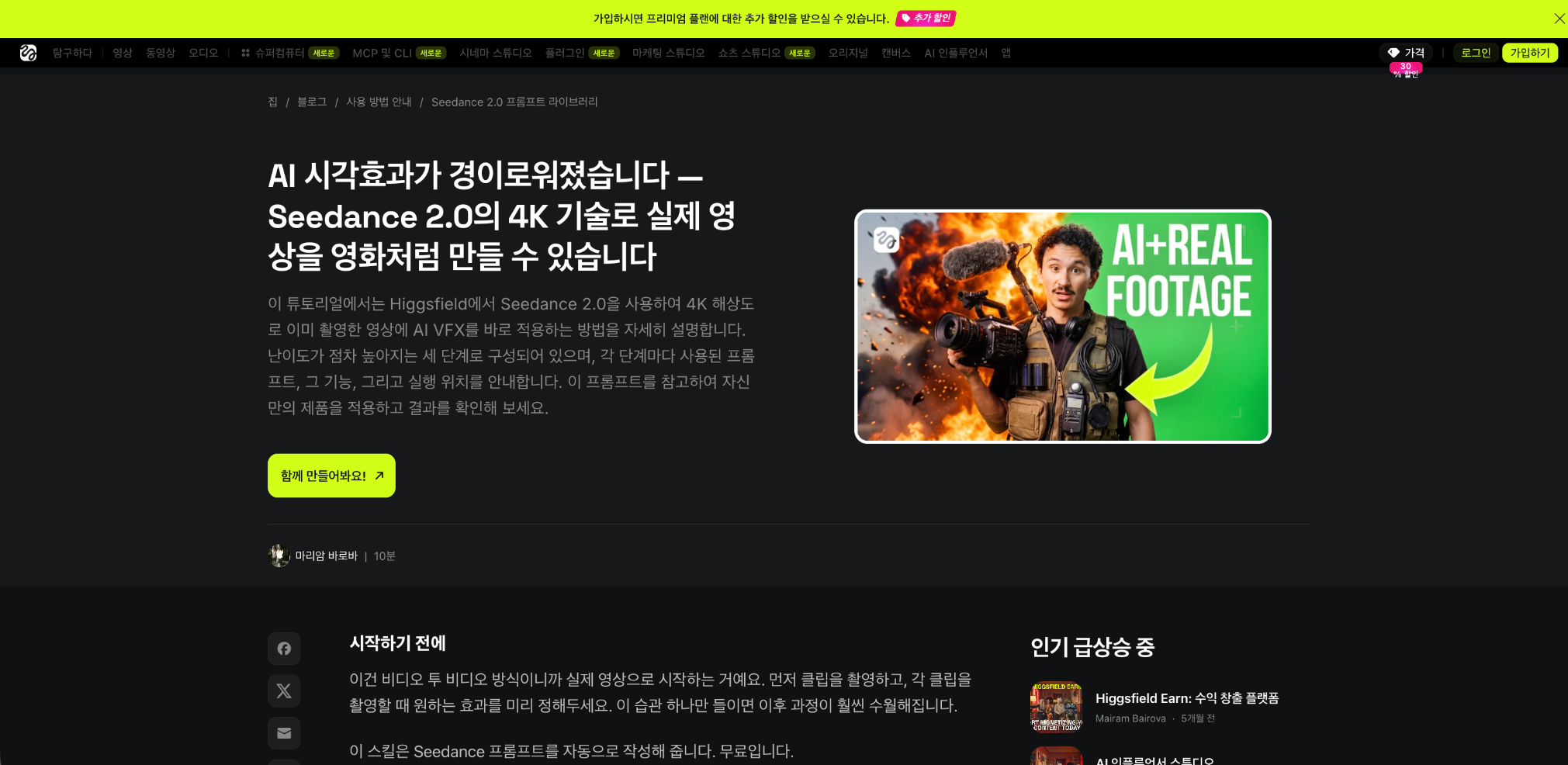The image size is (1568, 765).
Task: Click the 로그인 button
Action: coord(1476,53)
